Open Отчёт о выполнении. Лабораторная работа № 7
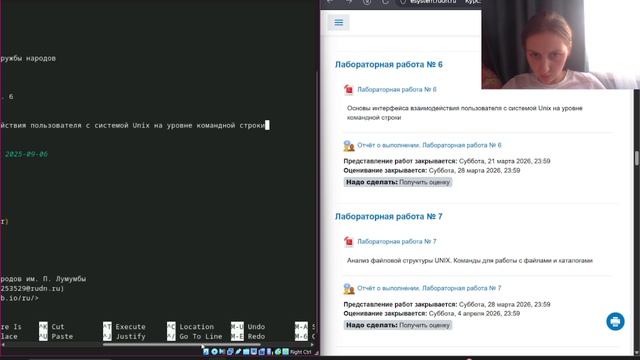 click(429, 288)
